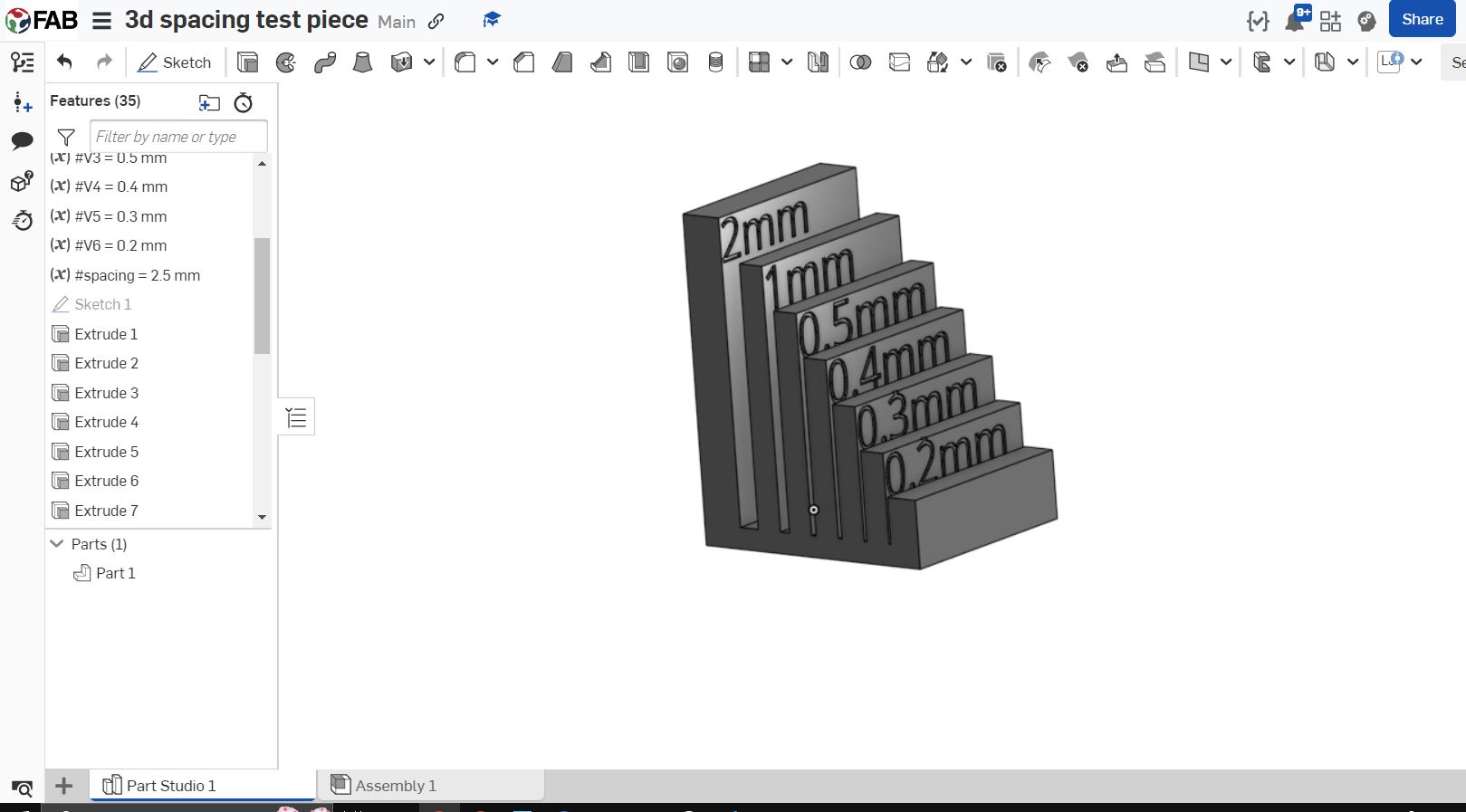Select the Plane tool icon
The height and width of the screenshot is (812, 1466).
coord(1199,62)
